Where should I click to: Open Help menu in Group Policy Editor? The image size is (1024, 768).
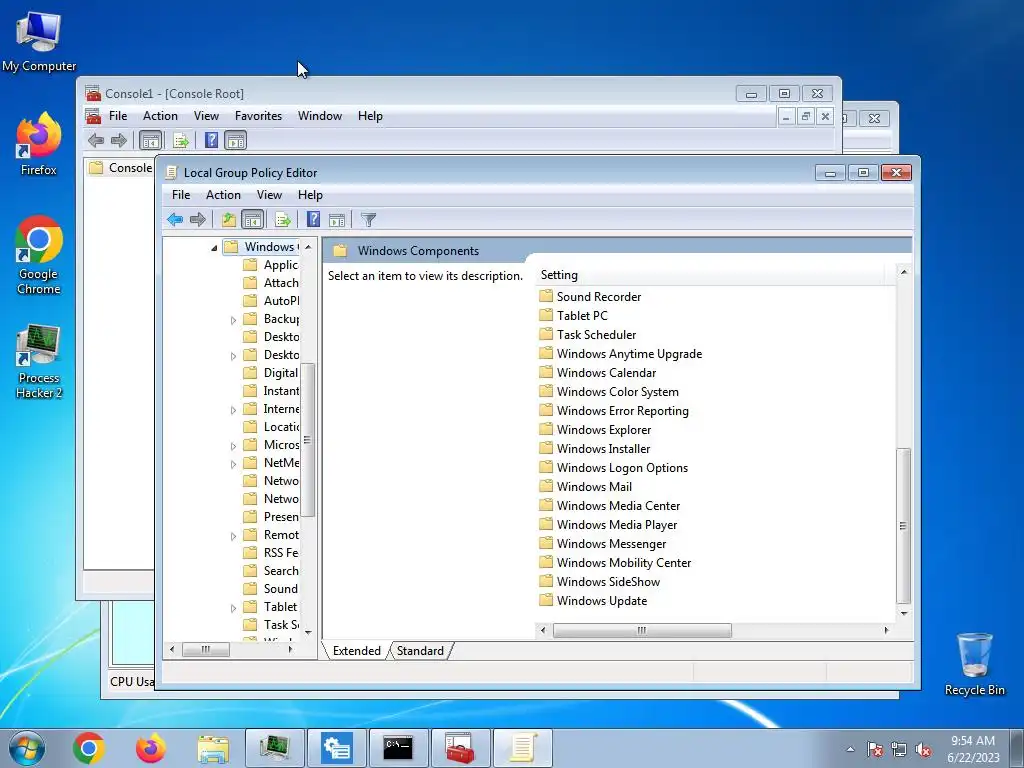coord(310,195)
